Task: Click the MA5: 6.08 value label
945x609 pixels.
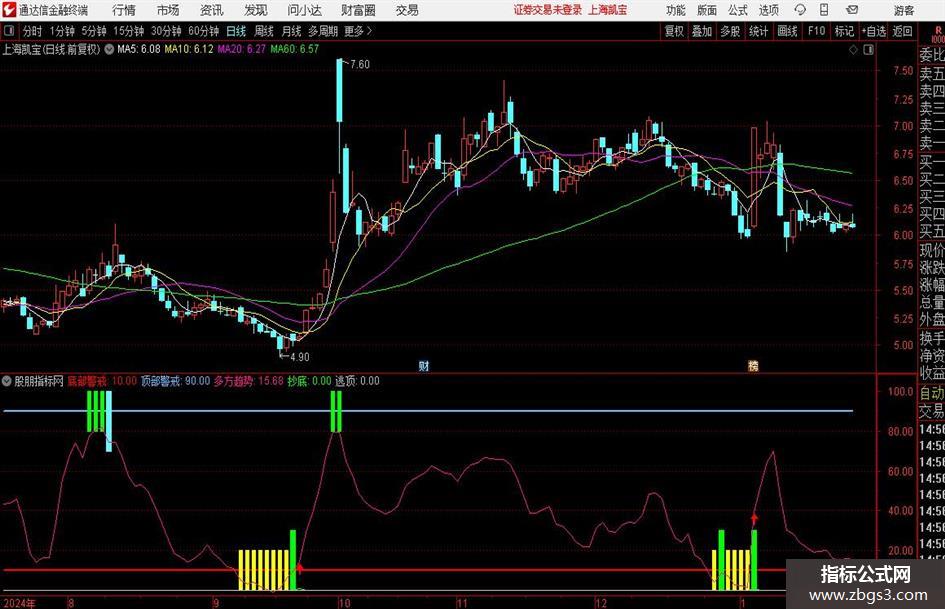Action: pyautogui.click(x=139, y=49)
